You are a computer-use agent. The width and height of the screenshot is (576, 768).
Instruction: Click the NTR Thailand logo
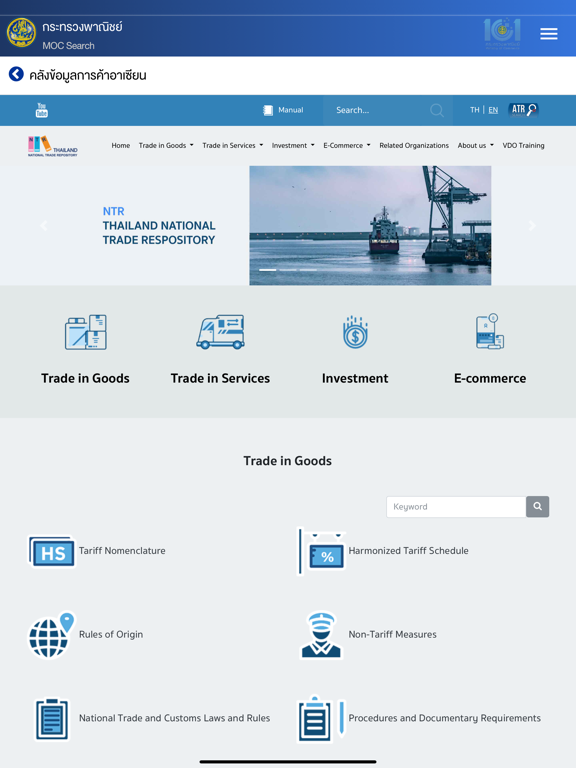tap(52, 146)
